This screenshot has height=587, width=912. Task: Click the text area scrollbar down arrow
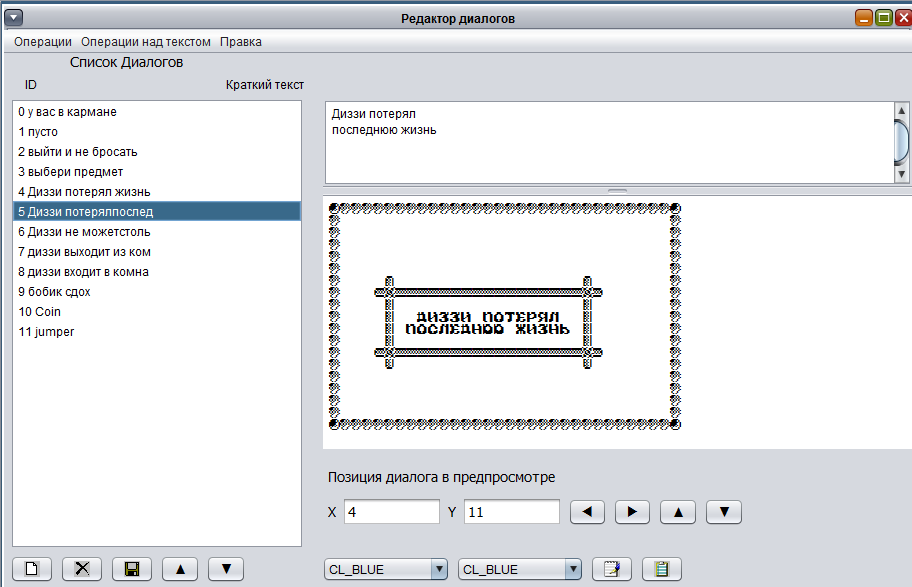pyautogui.click(x=902, y=174)
